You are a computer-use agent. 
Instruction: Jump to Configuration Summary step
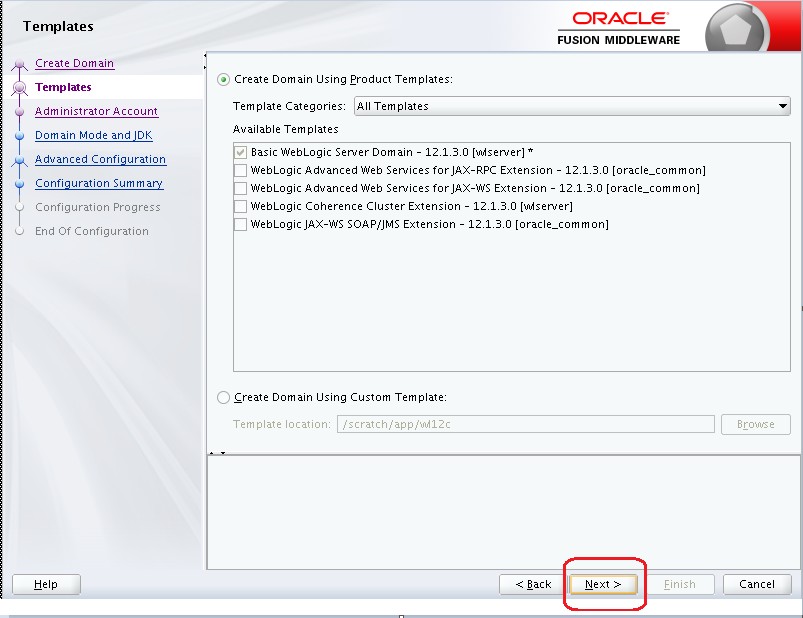(x=99, y=183)
